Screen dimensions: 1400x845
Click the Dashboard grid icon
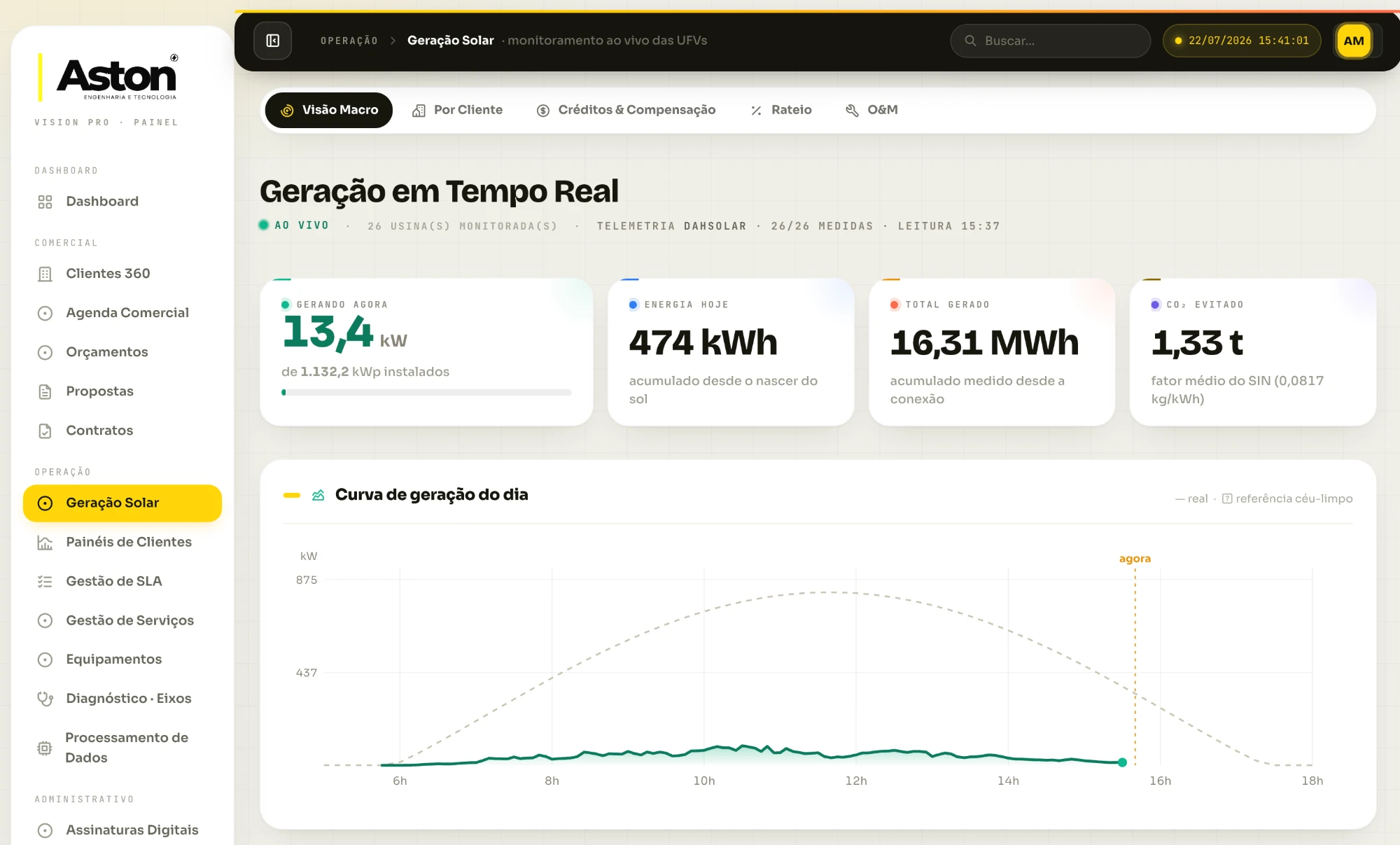click(45, 202)
